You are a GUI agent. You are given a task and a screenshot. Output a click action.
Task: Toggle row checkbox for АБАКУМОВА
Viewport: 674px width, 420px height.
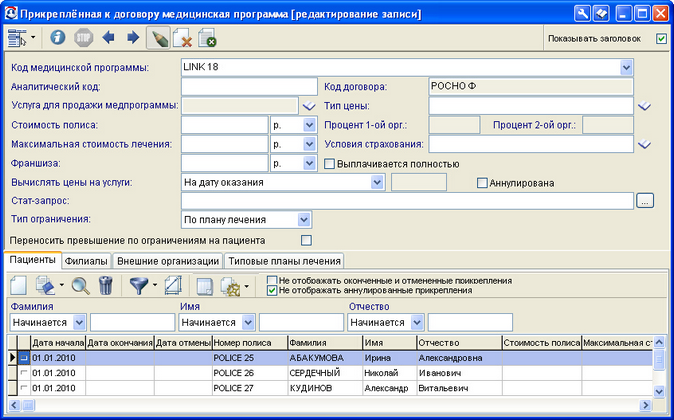24,358
